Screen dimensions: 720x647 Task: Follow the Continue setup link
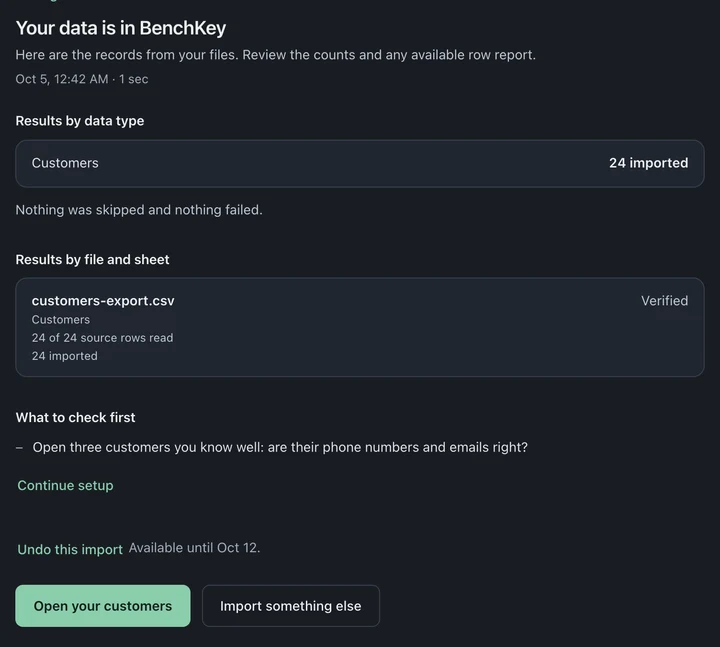(65, 485)
